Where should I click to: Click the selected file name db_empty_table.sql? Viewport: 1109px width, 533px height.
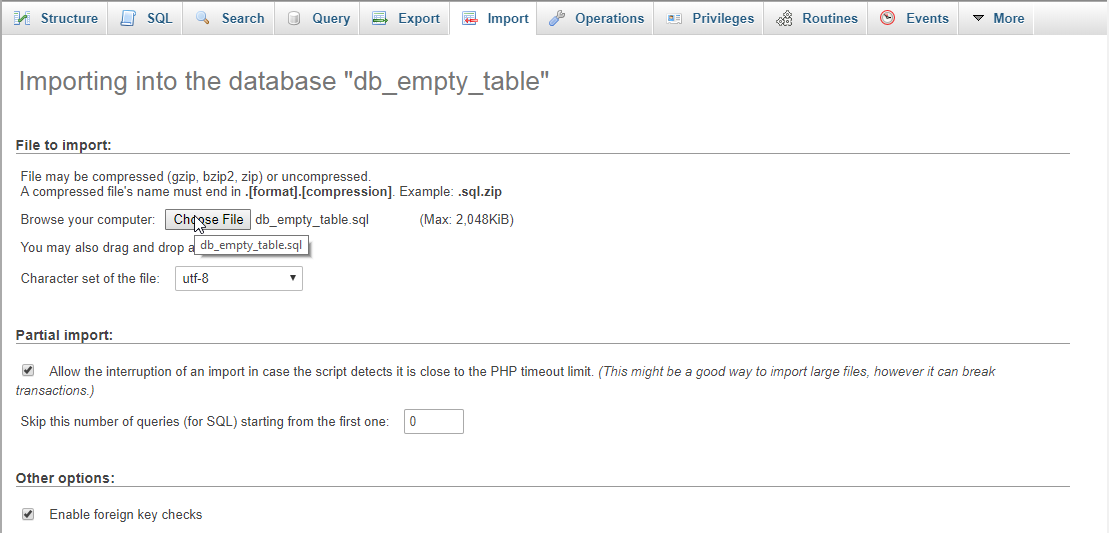tap(312, 220)
